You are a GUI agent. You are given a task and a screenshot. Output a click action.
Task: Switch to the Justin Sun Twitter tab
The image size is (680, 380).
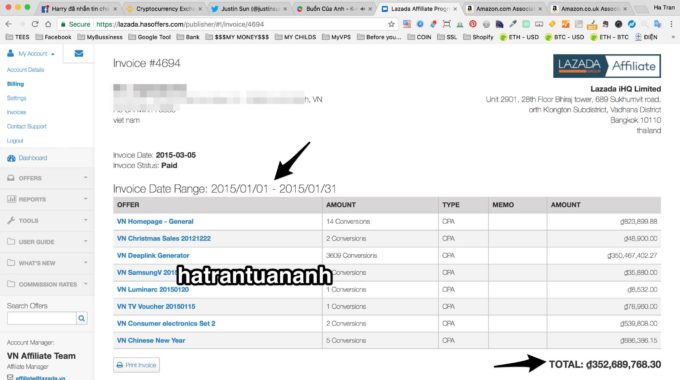pyautogui.click(x=248, y=9)
